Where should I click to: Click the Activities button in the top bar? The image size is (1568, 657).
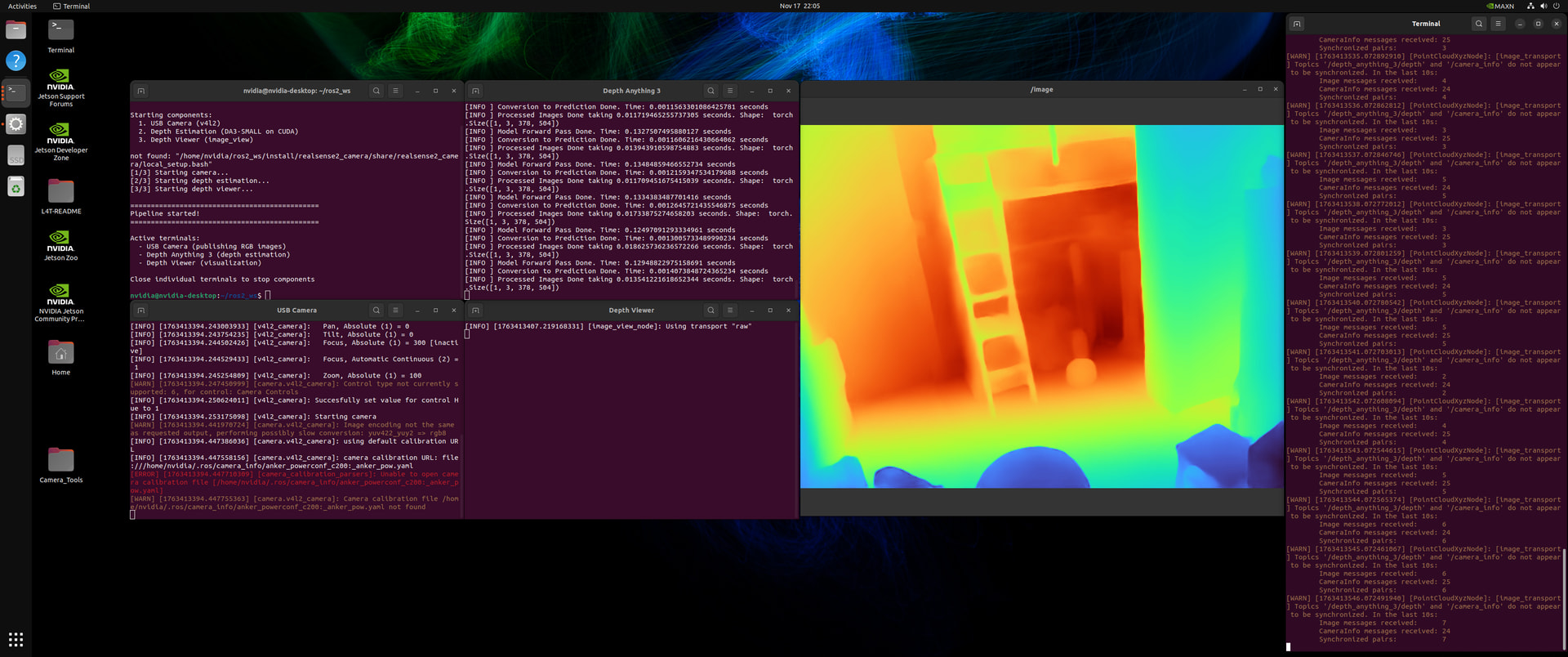click(x=22, y=6)
